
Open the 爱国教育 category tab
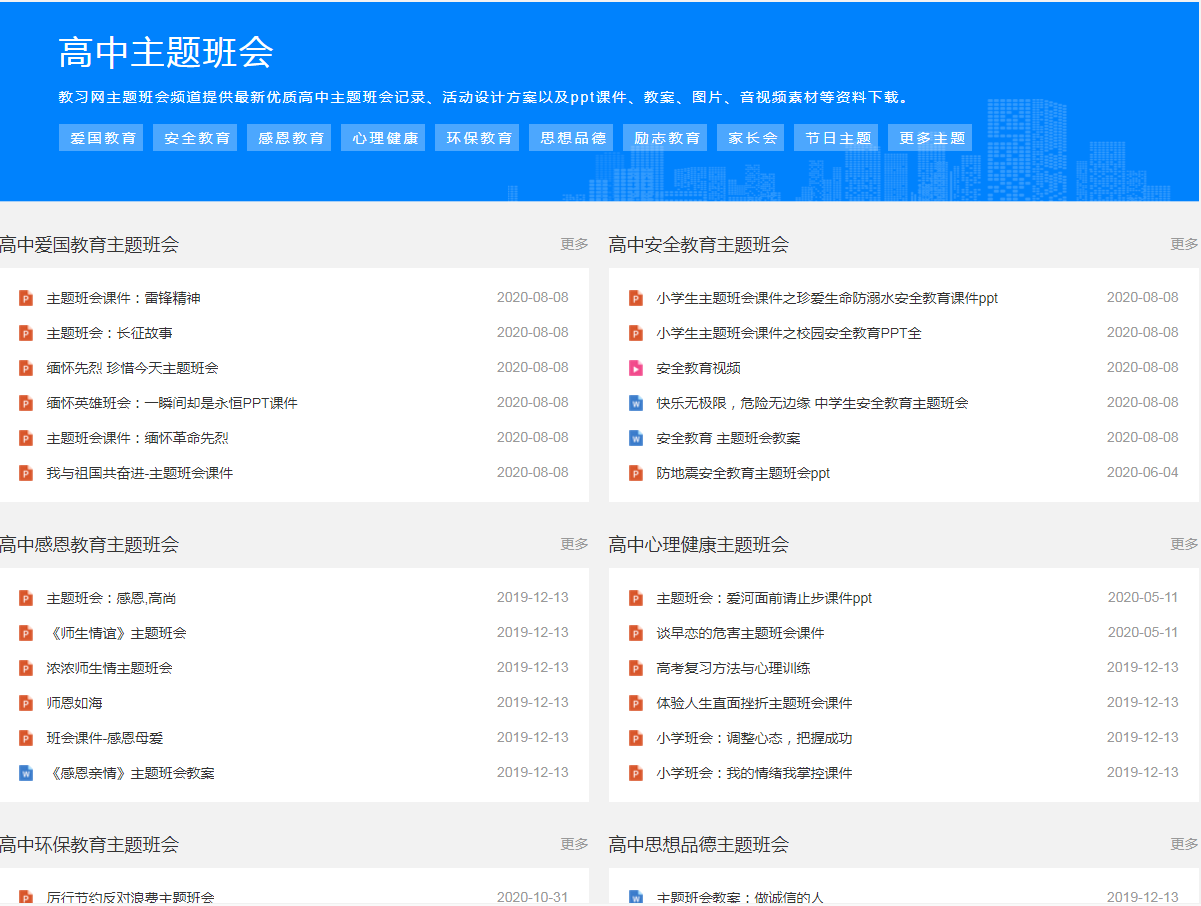[101, 138]
